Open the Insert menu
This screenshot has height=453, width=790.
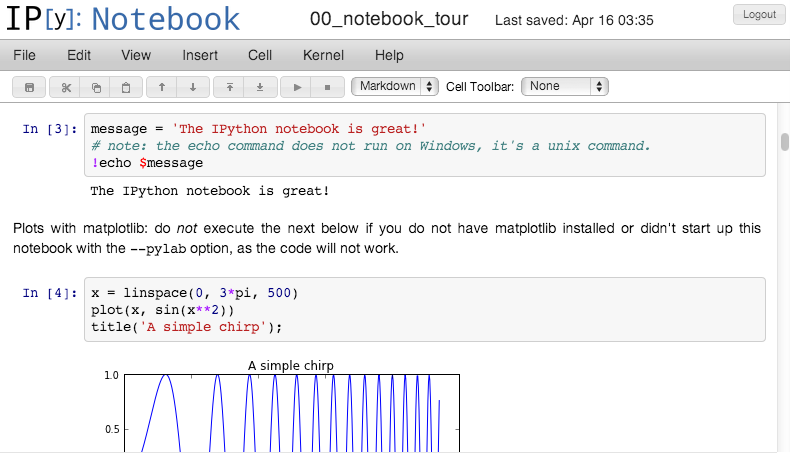(x=200, y=55)
